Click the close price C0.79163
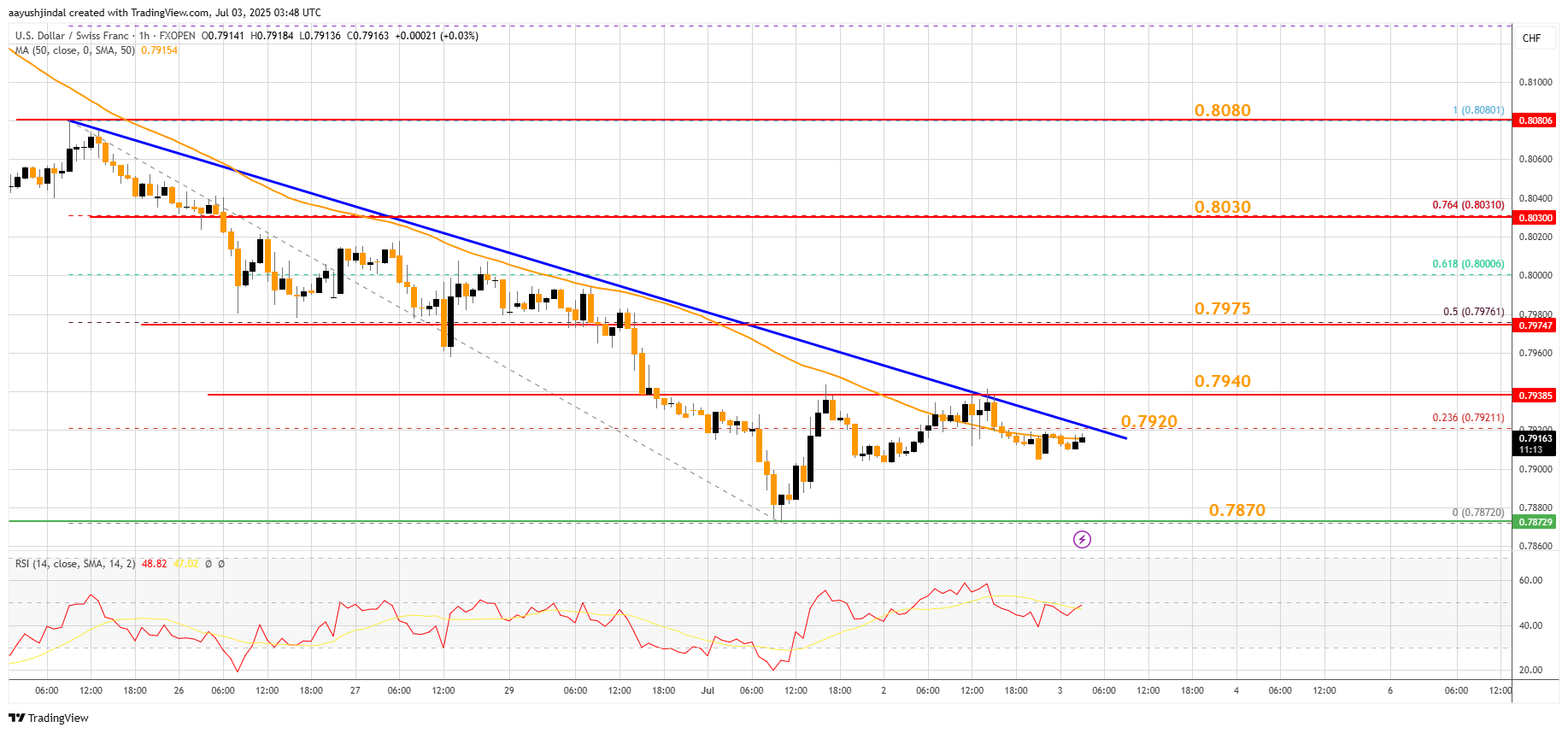This screenshot has height=733, width=1568. [367, 36]
